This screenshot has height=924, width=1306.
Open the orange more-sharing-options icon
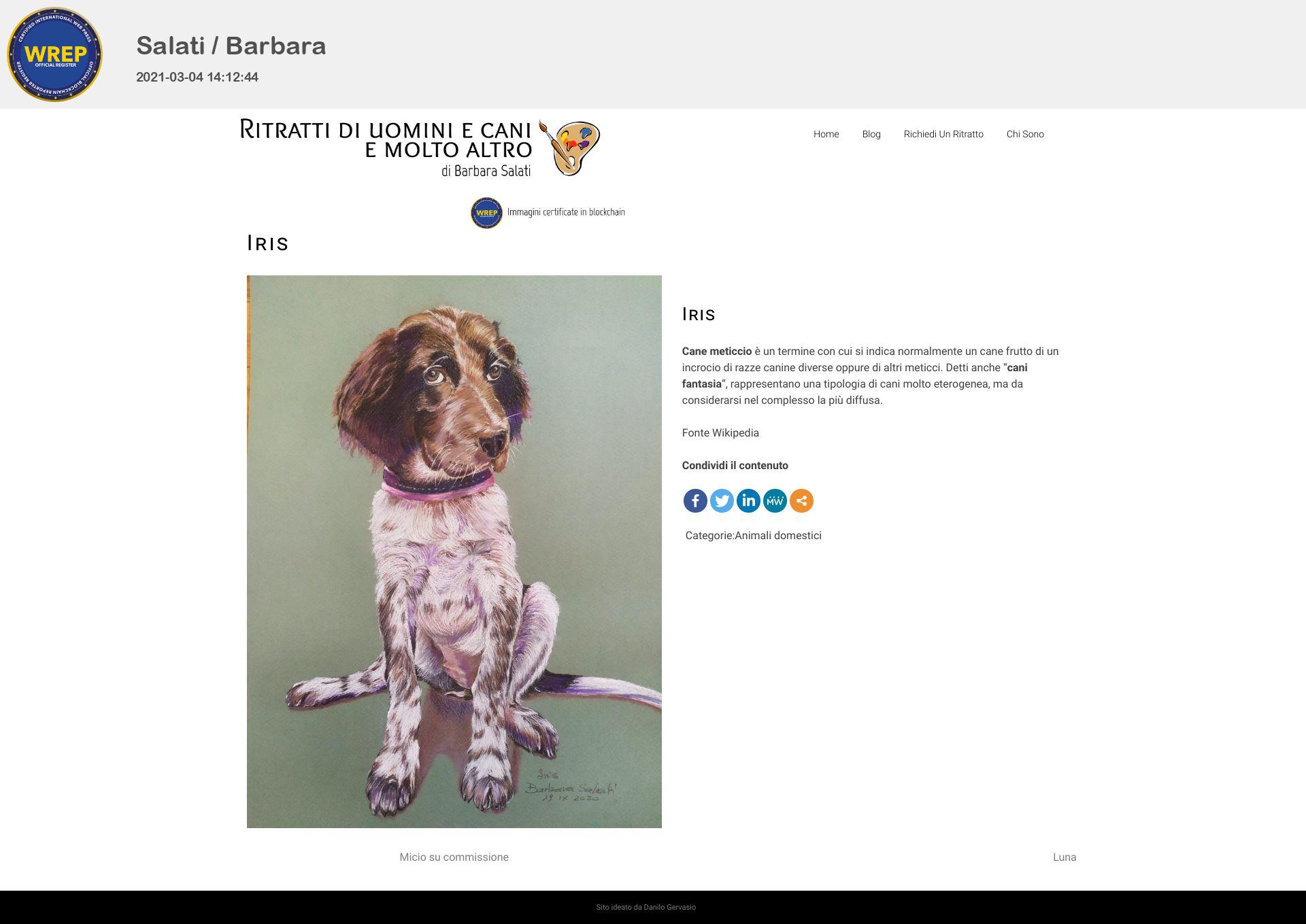coord(801,501)
